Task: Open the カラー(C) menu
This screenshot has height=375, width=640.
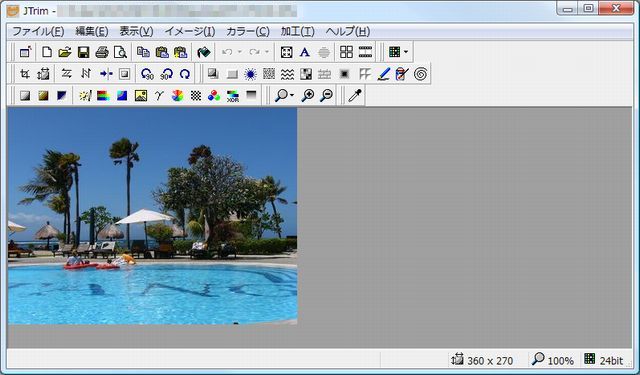Action: (x=248, y=31)
